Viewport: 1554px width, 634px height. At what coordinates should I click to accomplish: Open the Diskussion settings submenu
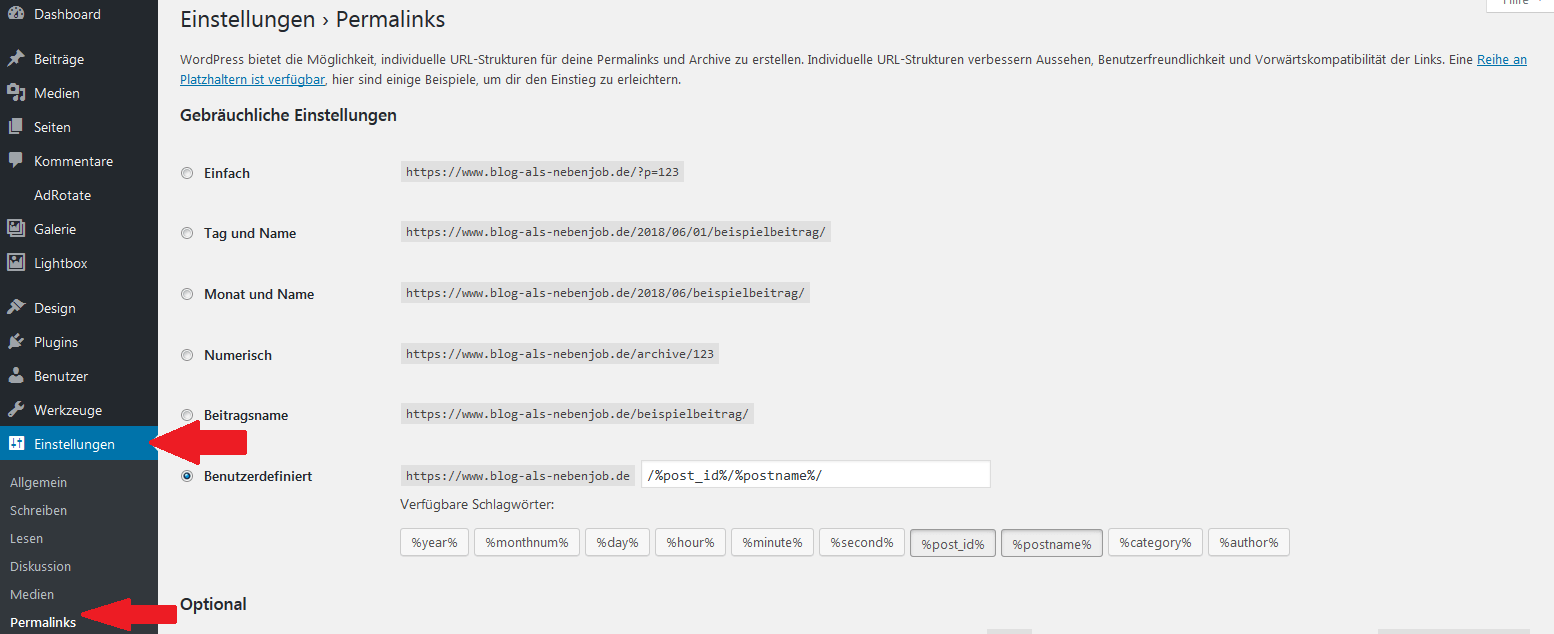[x=41, y=566]
